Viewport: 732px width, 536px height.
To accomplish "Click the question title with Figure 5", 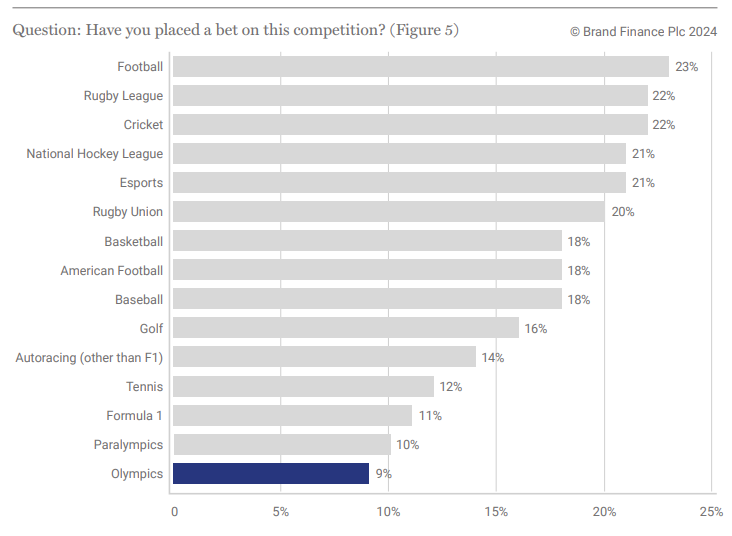I will (x=235, y=30).
